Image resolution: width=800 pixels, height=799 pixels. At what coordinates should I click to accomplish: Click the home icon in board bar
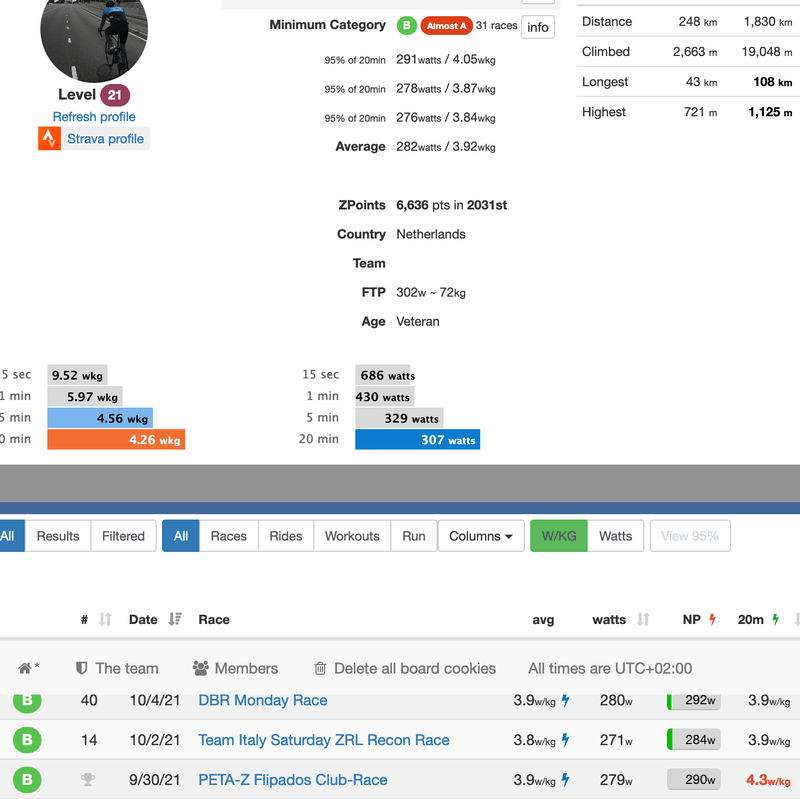24,668
